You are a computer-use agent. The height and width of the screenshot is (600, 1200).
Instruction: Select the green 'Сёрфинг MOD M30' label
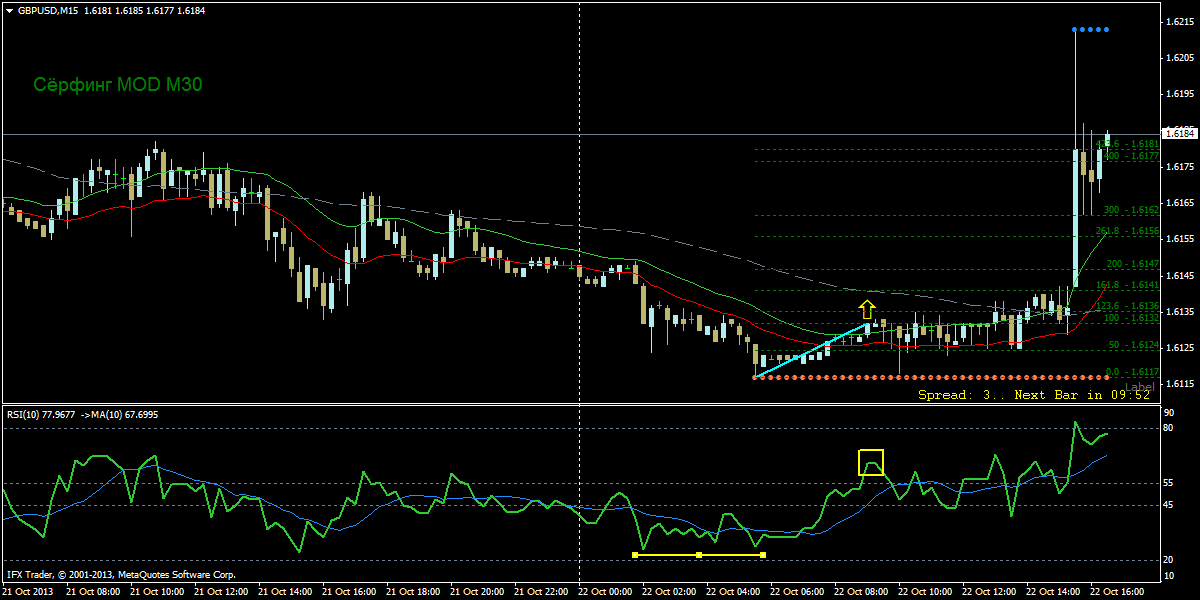pos(118,85)
